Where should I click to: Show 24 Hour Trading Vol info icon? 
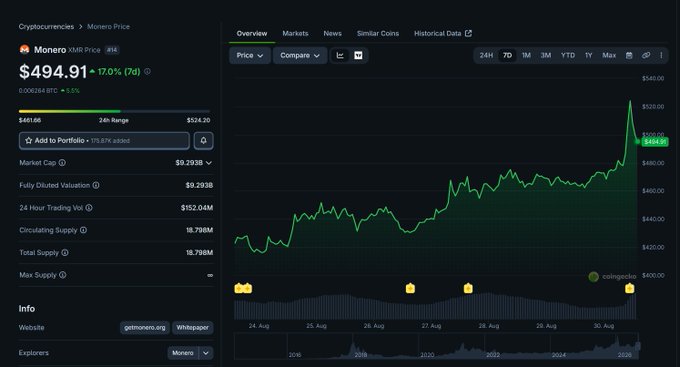pos(89,208)
